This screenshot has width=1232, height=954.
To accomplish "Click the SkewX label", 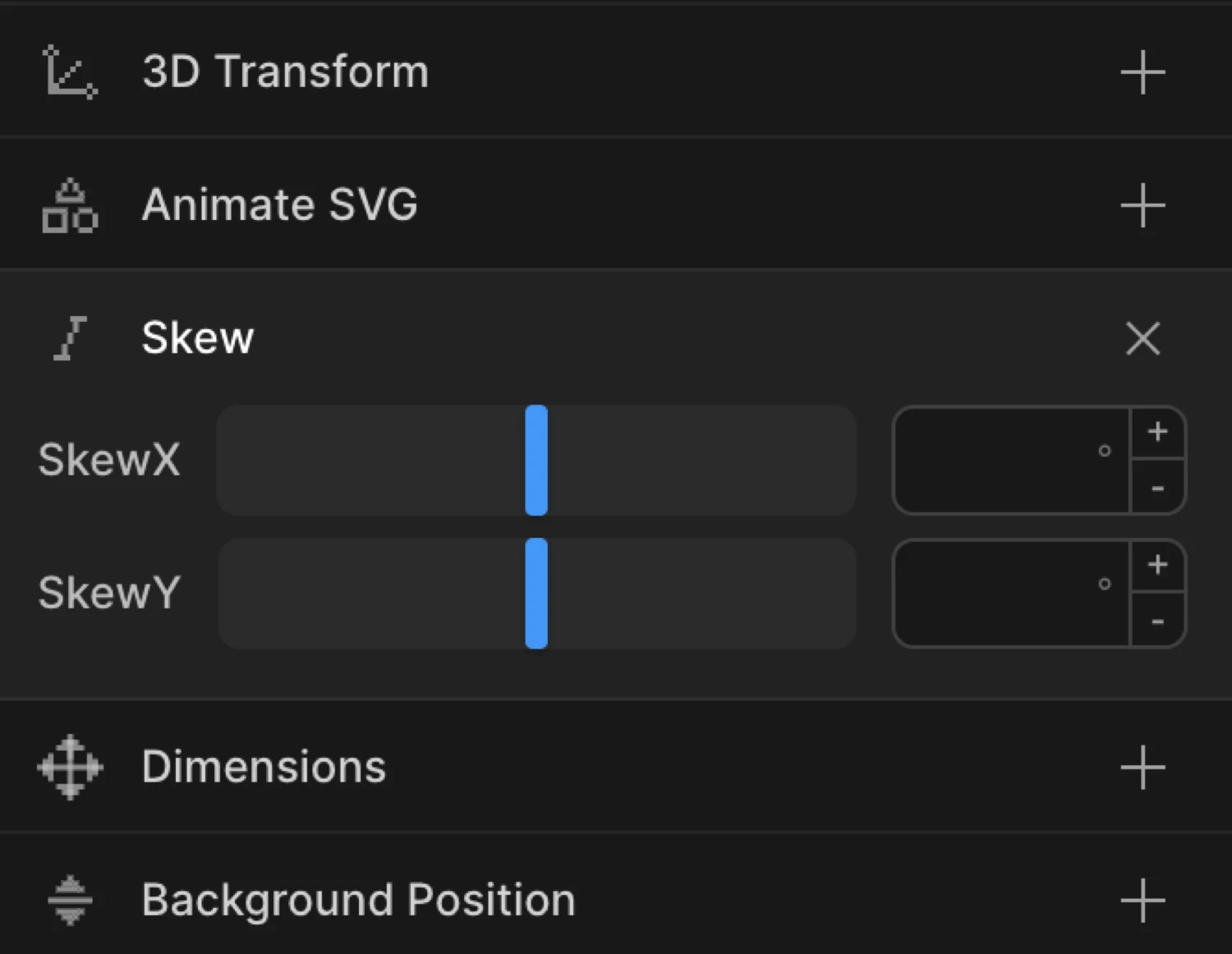I will [109, 460].
